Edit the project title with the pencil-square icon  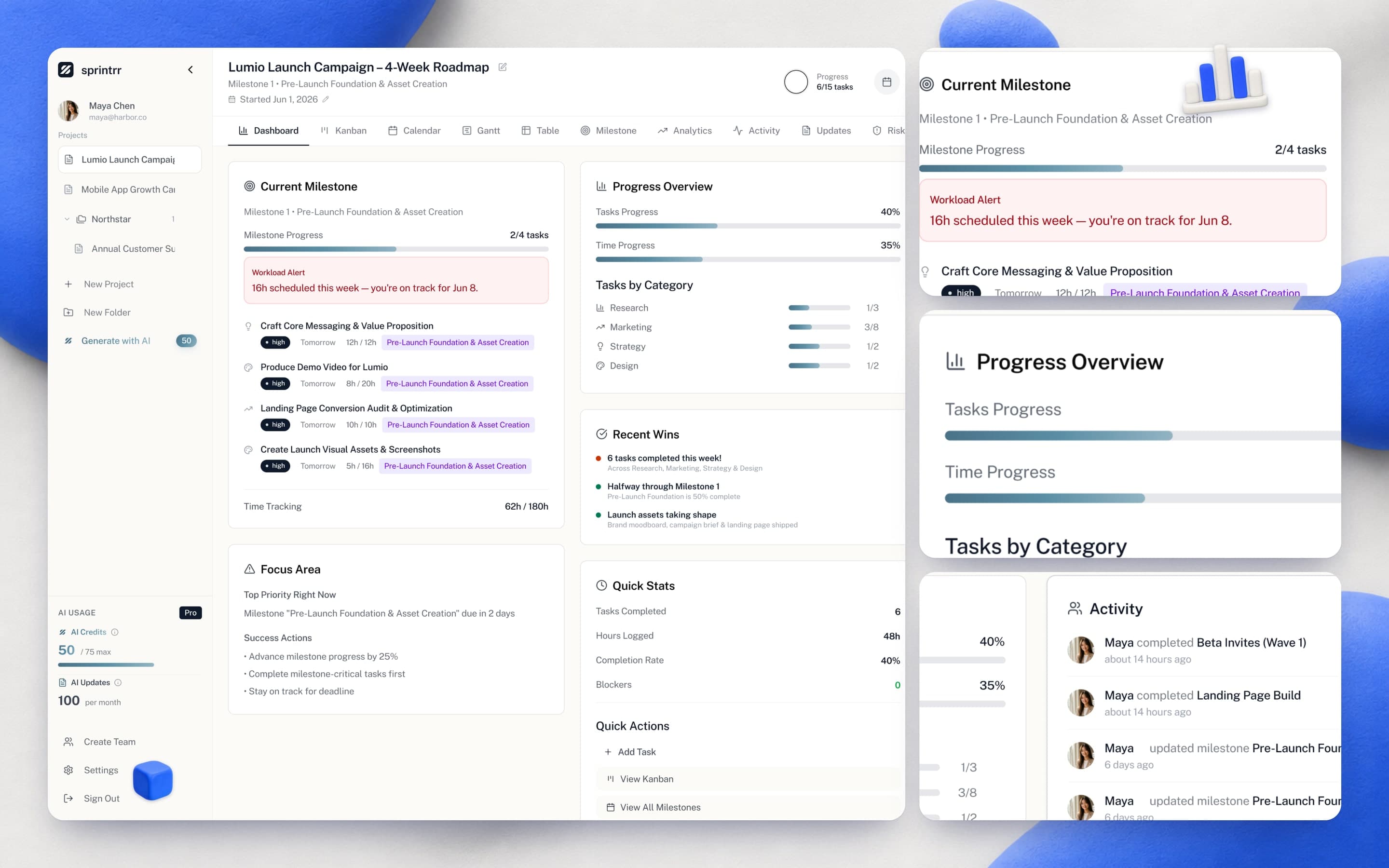click(x=503, y=67)
